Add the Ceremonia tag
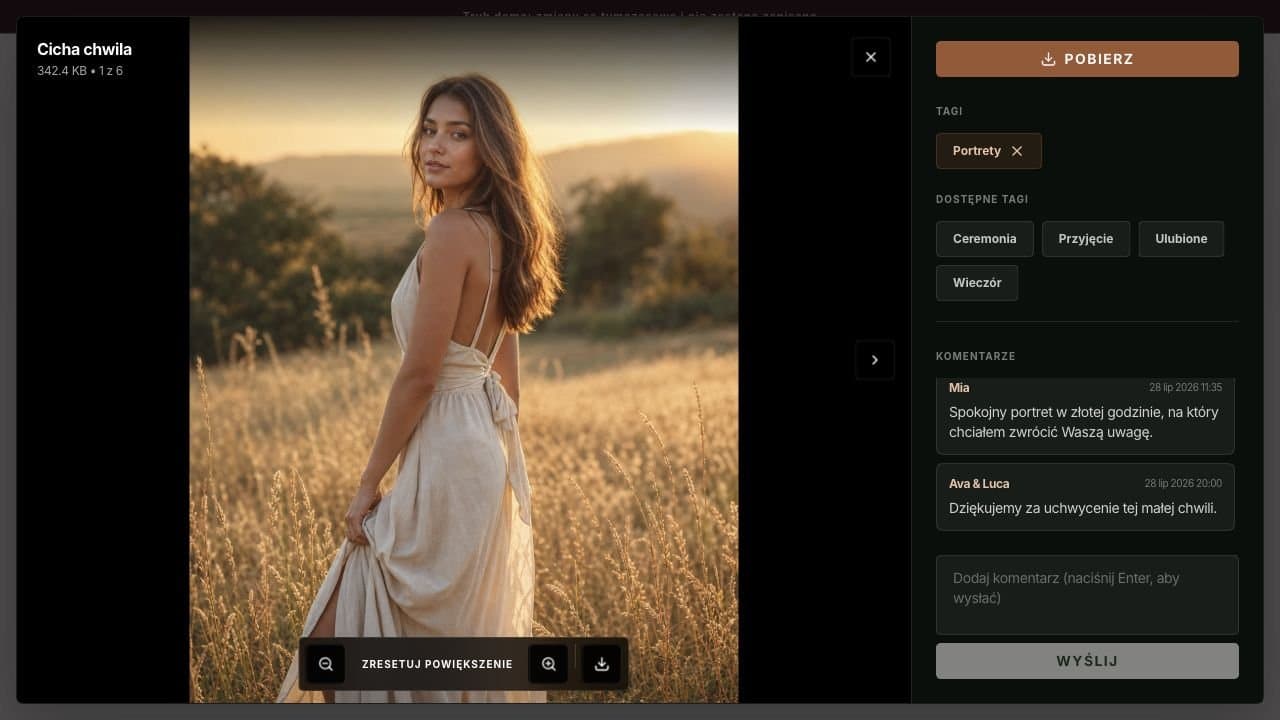Screen dimensions: 1280x720 (985, 239)
